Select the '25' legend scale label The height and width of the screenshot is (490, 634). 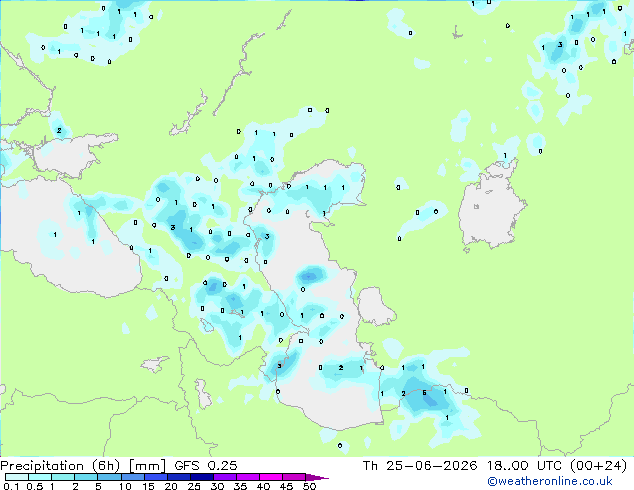tap(194, 486)
